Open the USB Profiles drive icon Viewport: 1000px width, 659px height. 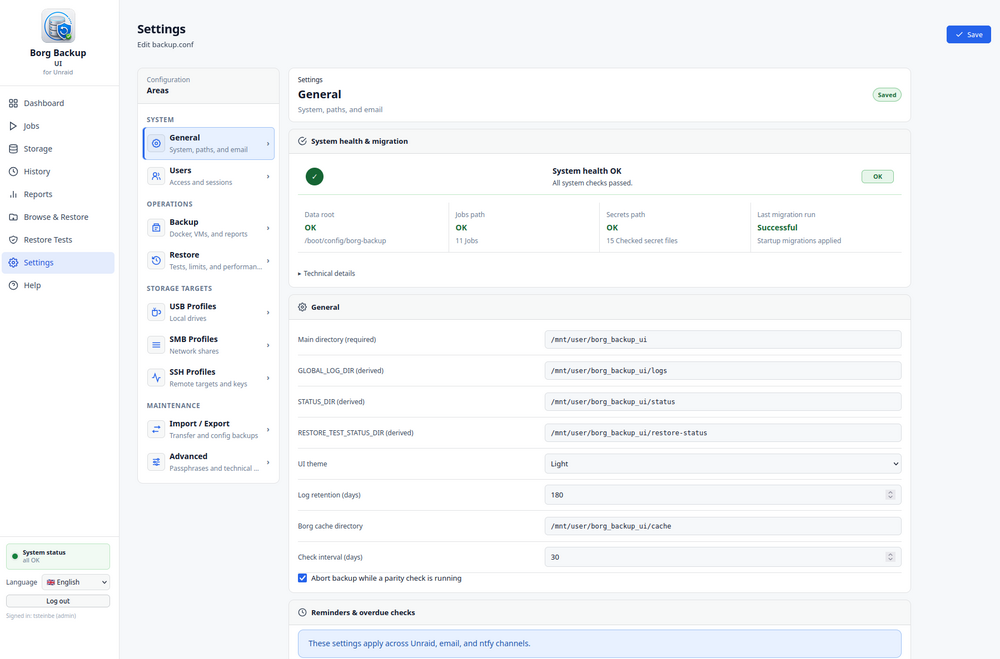[x=156, y=312]
